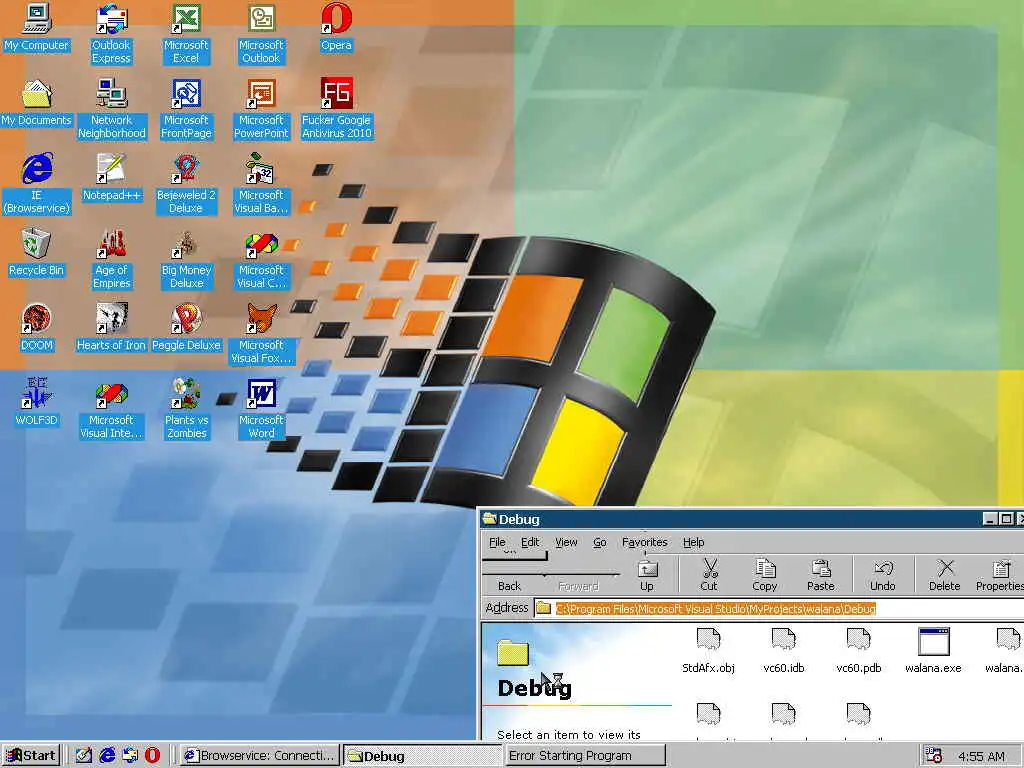Click the Debug window title bar

click(731, 519)
